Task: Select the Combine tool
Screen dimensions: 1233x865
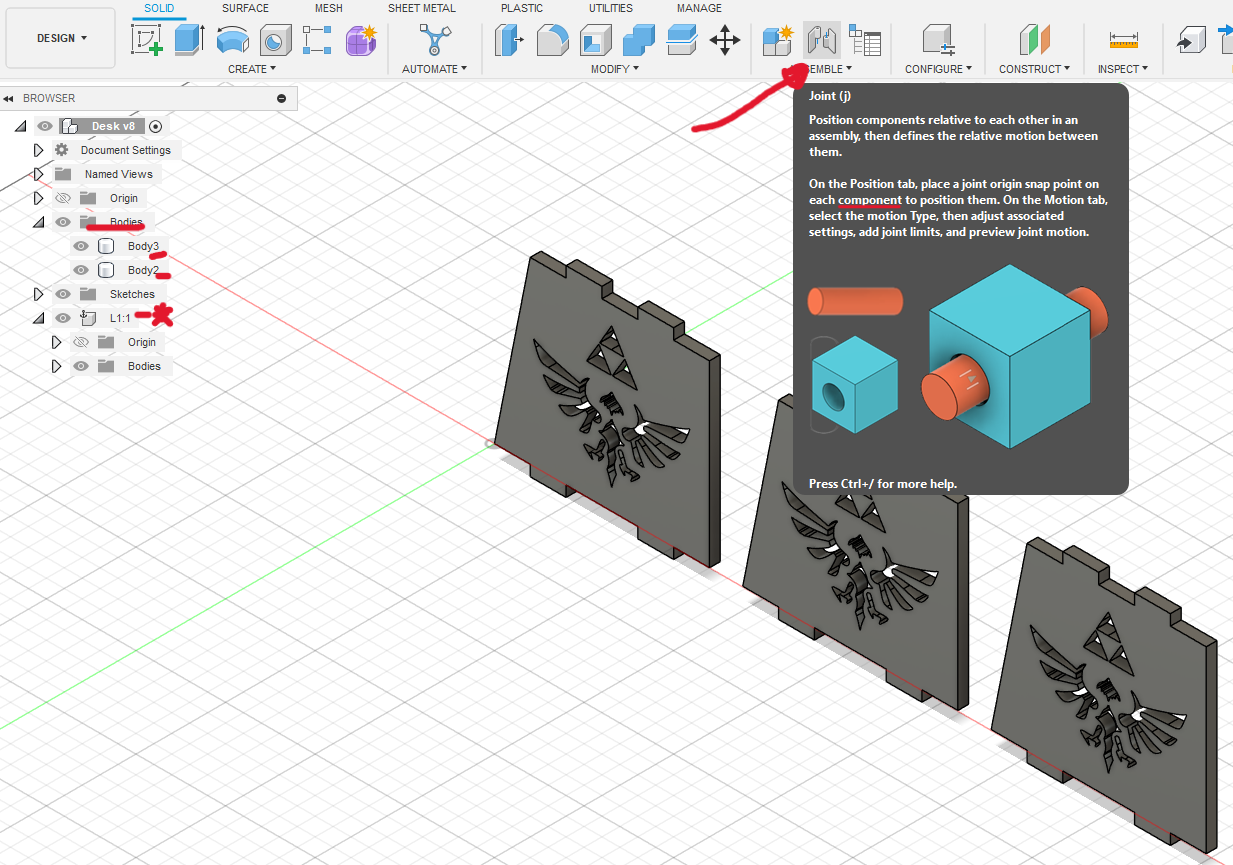Action: (638, 40)
